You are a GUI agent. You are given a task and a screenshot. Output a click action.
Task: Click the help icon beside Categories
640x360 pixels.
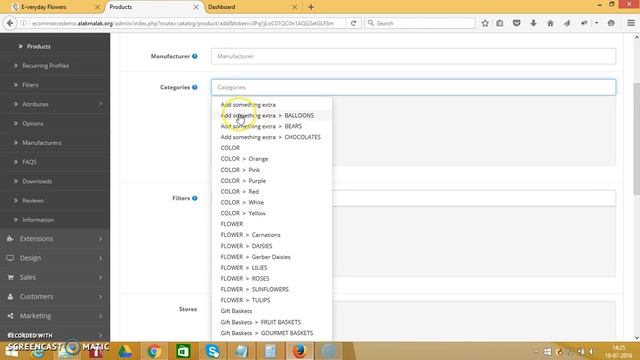(x=195, y=87)
